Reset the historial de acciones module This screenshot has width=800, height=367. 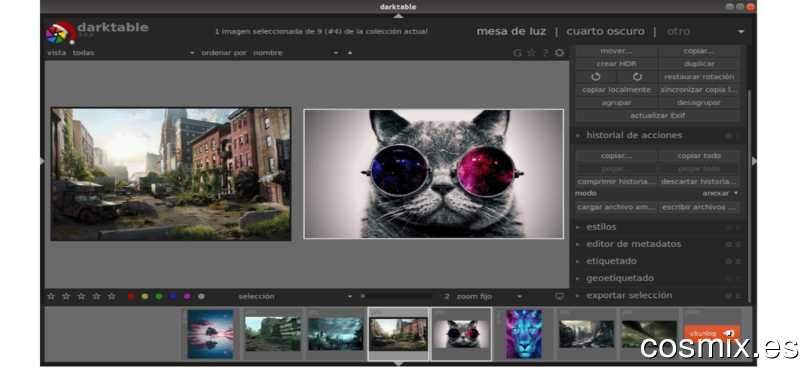729,136
